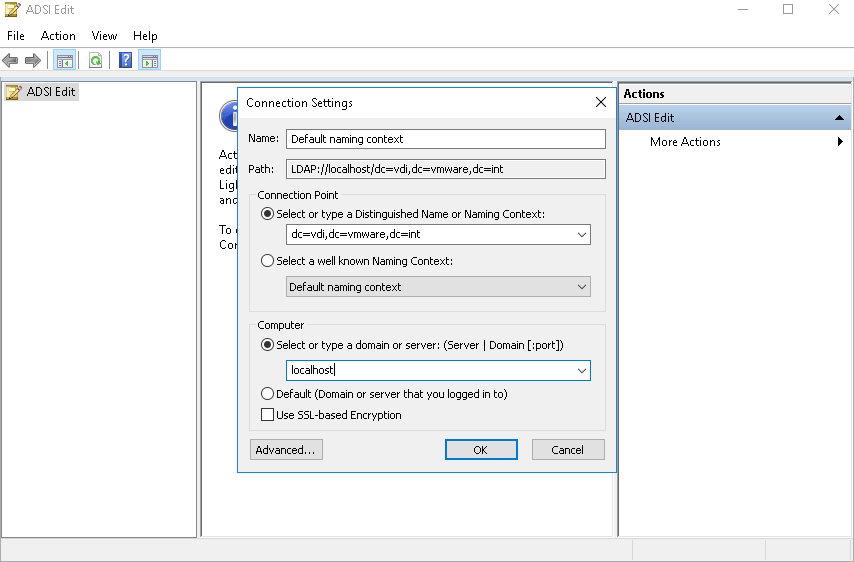Select Default domain or server radio
The image size is (854, 562).
tap(267, 394)
